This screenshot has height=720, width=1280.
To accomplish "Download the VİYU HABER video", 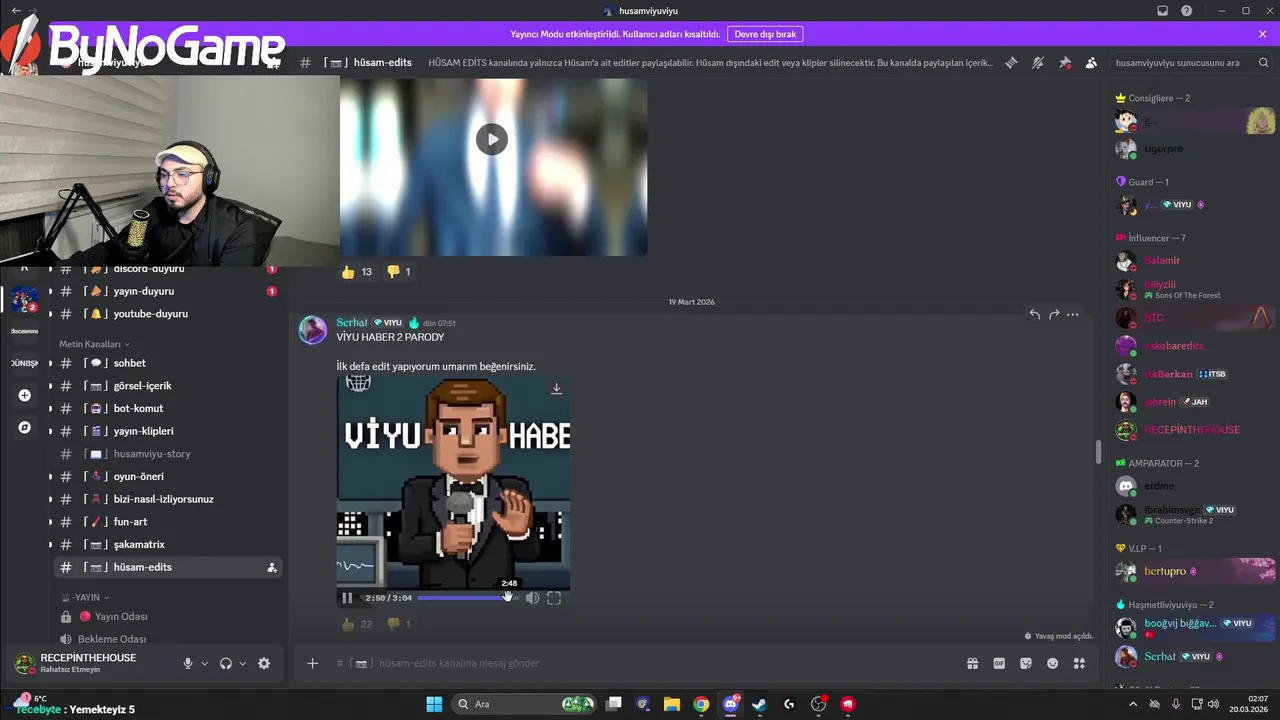I will (556, 388).
